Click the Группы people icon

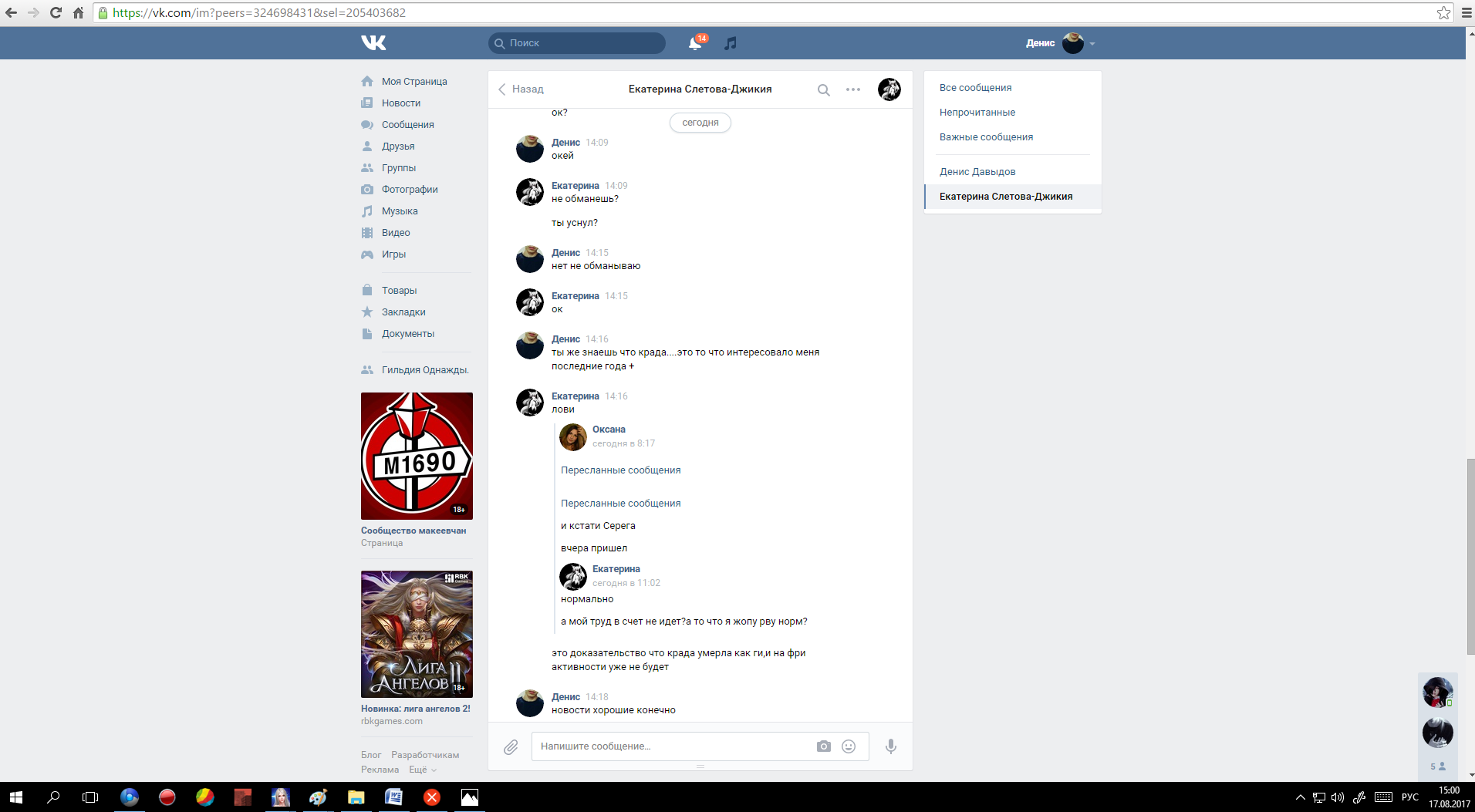(367, 168)
